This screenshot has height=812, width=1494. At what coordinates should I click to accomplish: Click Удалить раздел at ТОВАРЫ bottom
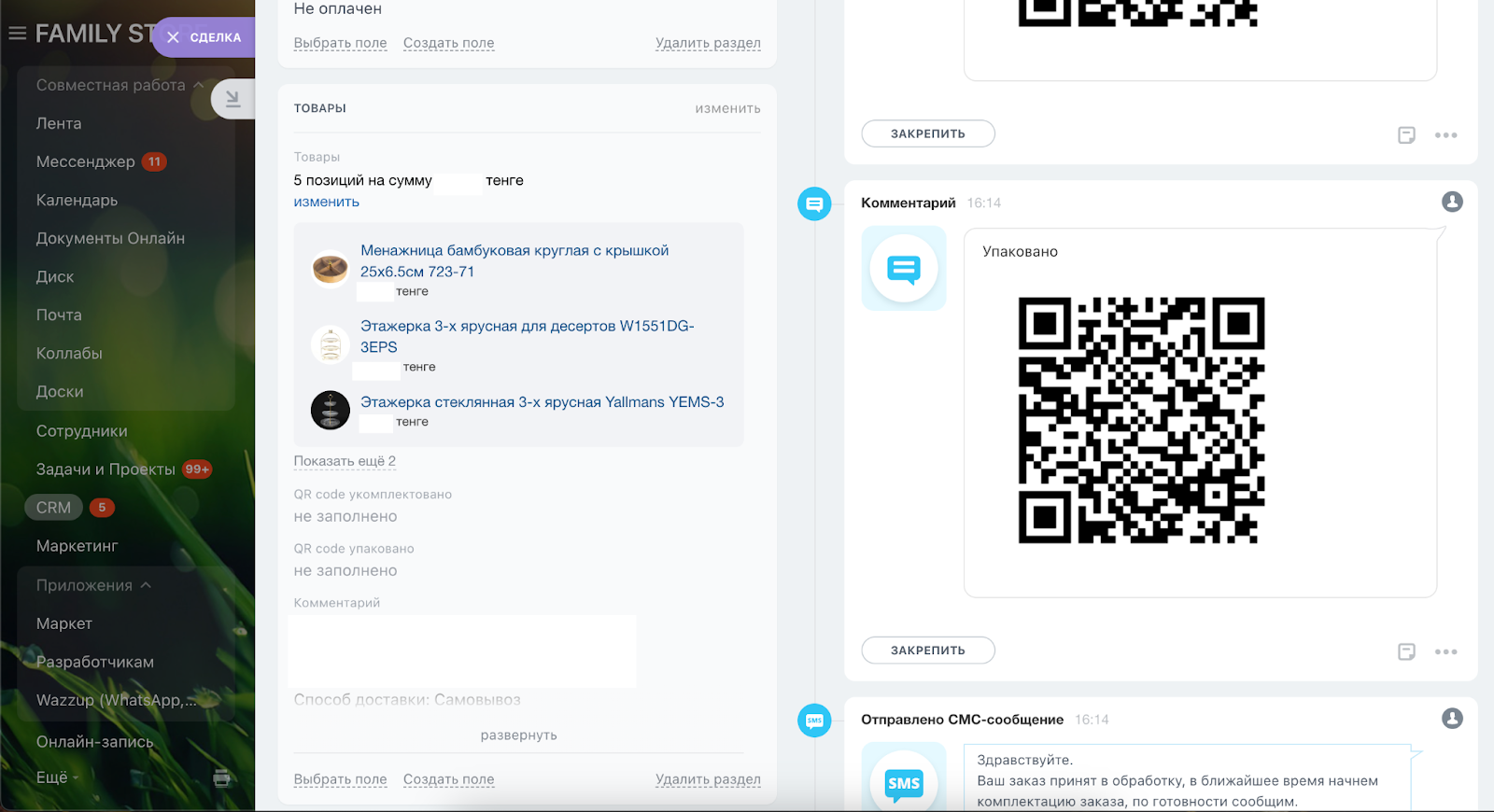tap(708, 779)
